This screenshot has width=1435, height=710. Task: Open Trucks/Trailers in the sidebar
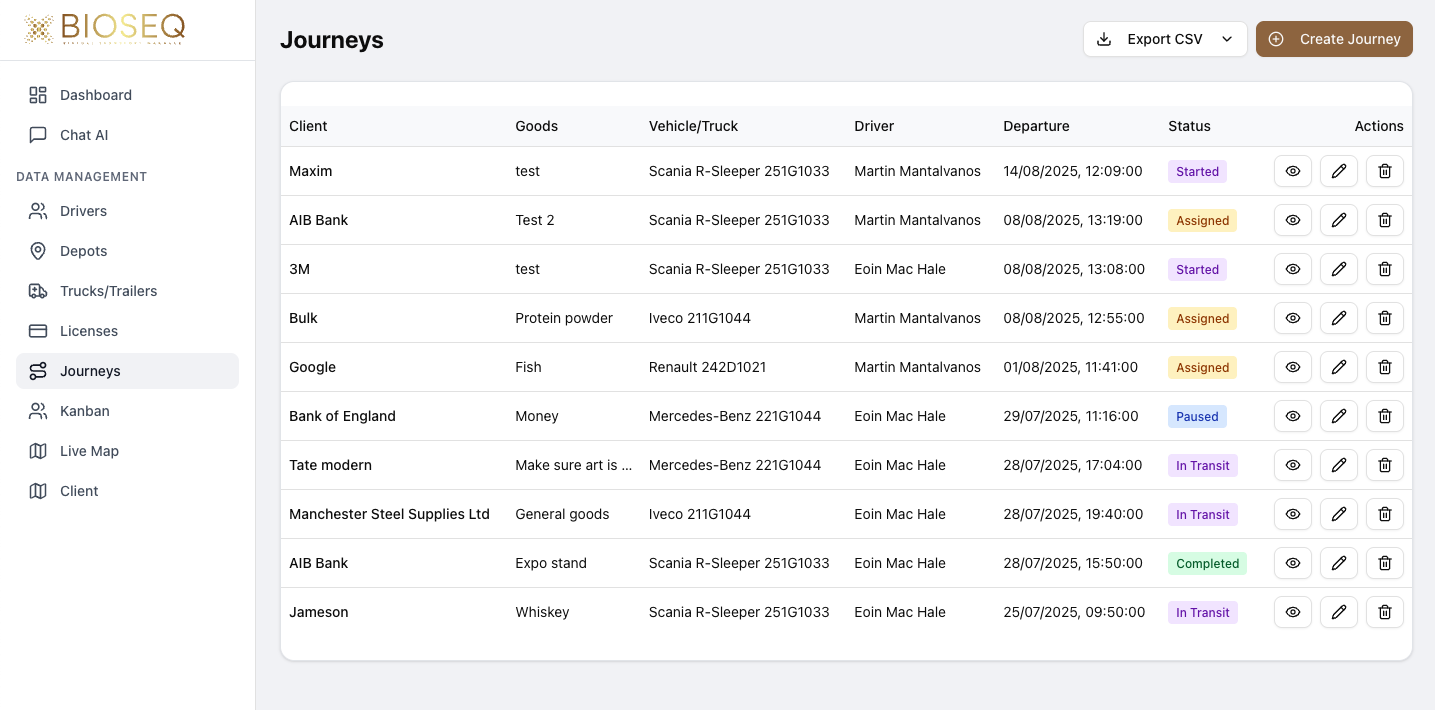(108, 291)
